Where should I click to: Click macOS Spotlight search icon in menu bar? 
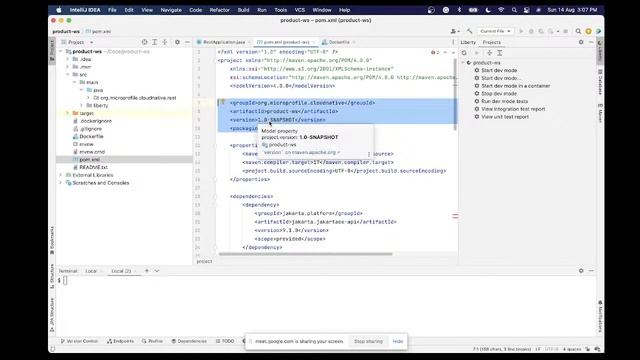514,10
